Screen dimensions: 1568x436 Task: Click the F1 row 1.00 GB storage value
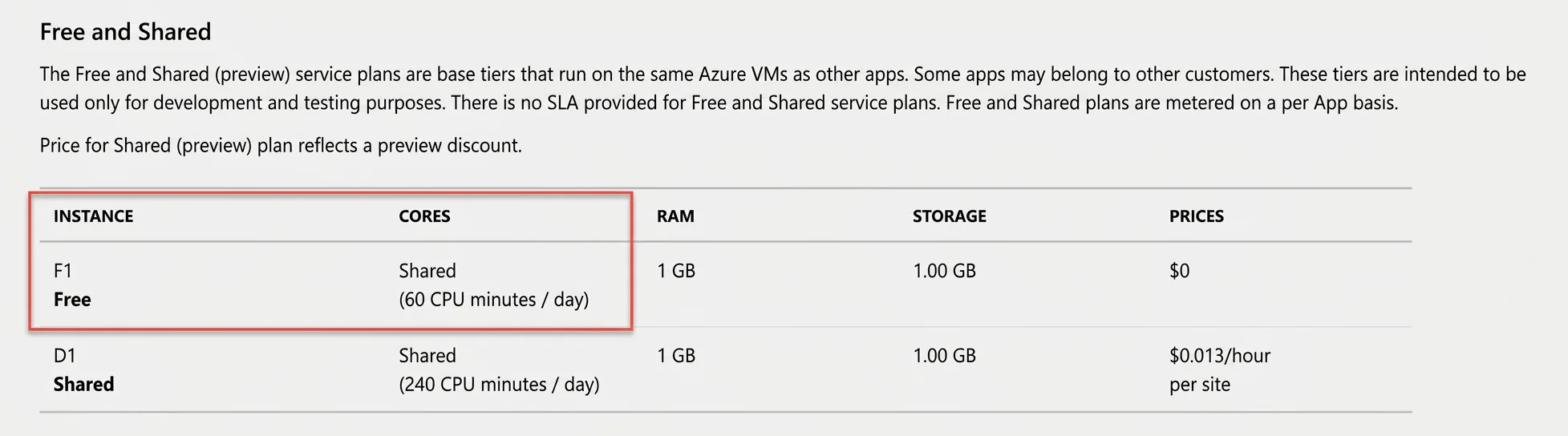click(944, 271)
